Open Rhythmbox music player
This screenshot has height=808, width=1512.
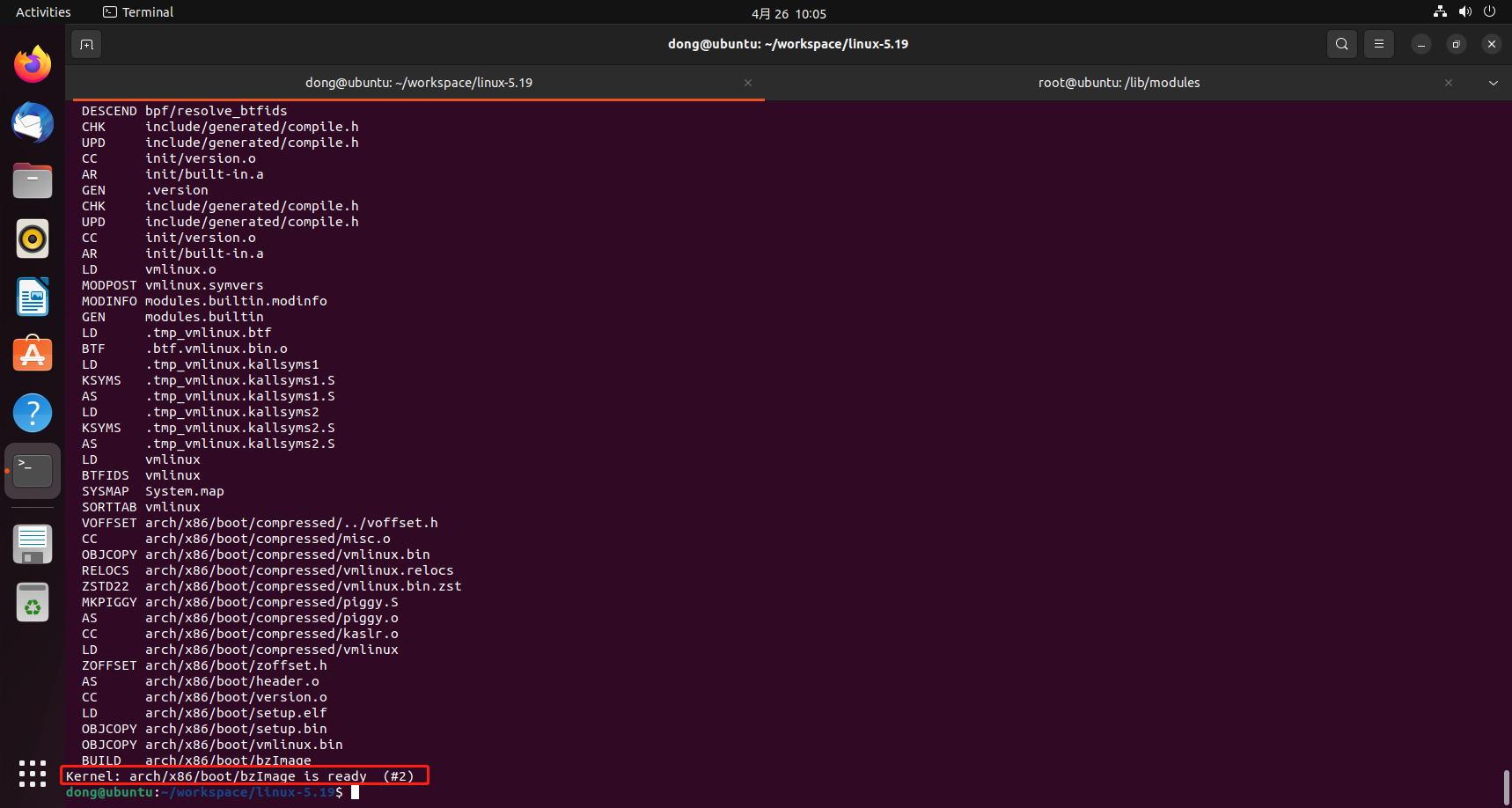33,239
